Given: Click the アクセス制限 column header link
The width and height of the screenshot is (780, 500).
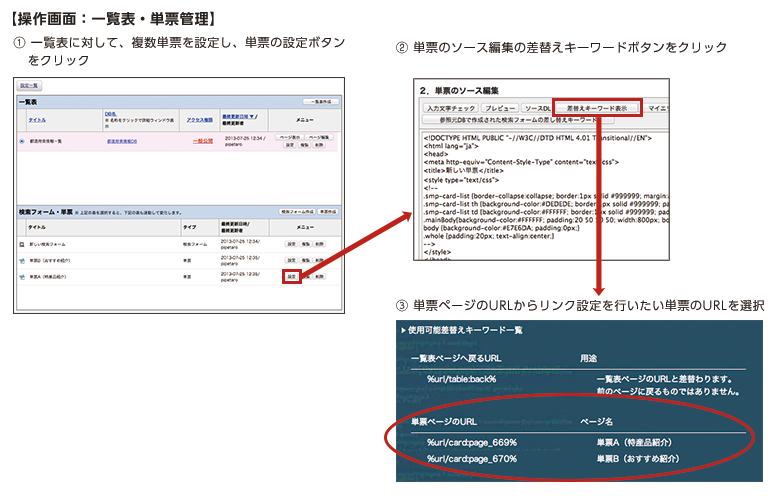Looking at the screenshot, I should [x=199, y=120].
